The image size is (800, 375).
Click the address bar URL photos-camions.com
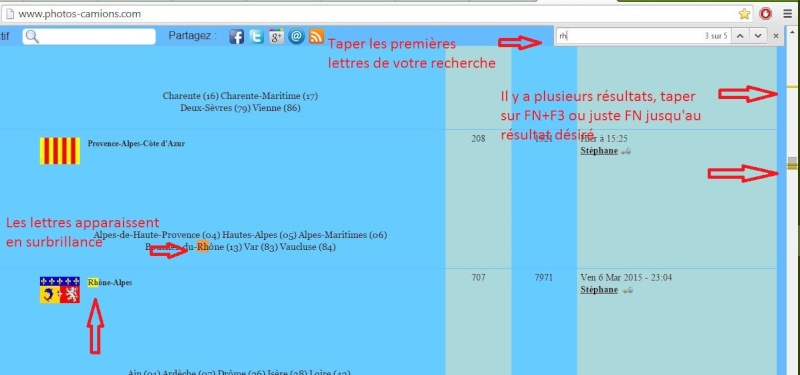[x=80, y=14]
